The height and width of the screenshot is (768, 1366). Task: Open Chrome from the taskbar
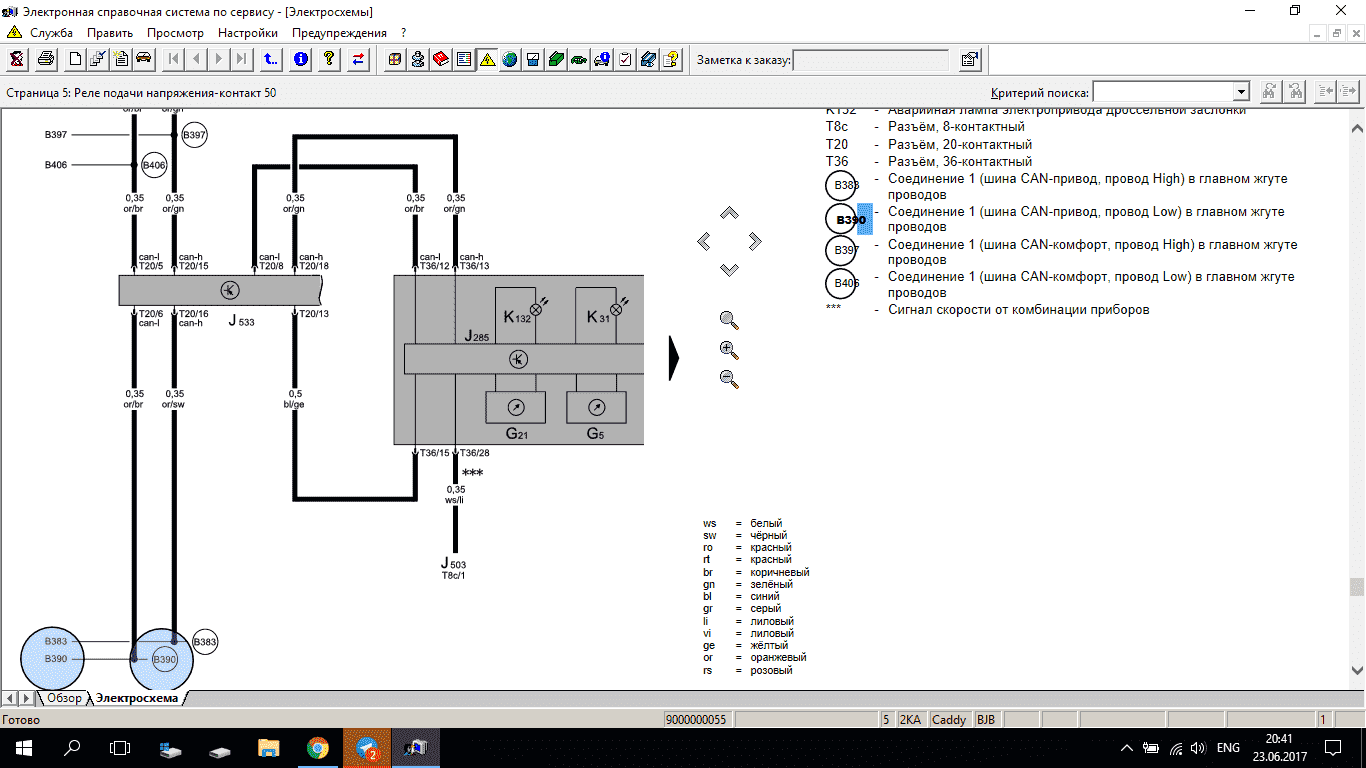click(317, 747)
